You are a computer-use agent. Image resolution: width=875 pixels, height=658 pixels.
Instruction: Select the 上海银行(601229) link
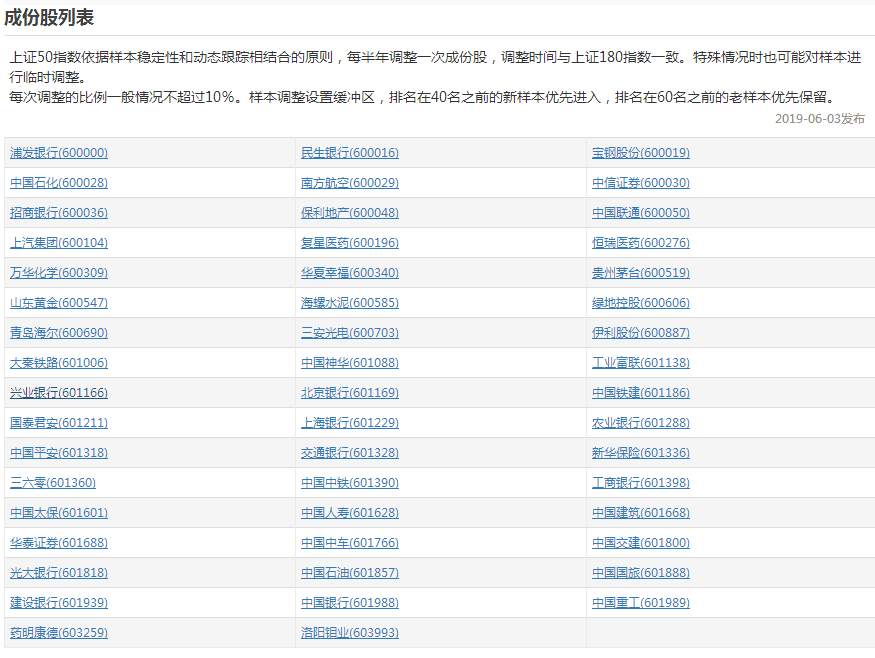click(x=350, y=423)
